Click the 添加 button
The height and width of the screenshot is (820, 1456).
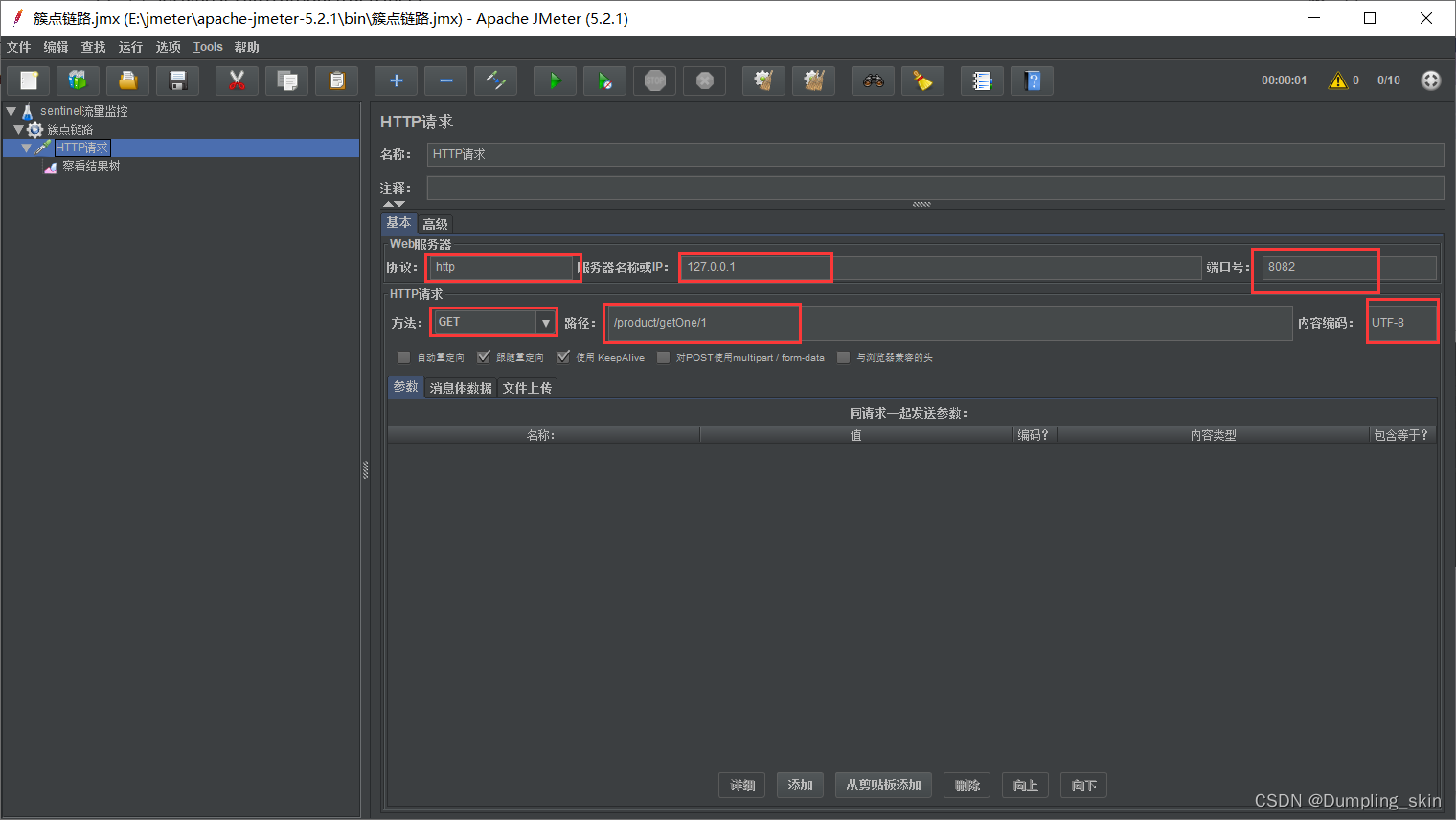point(800,786)
